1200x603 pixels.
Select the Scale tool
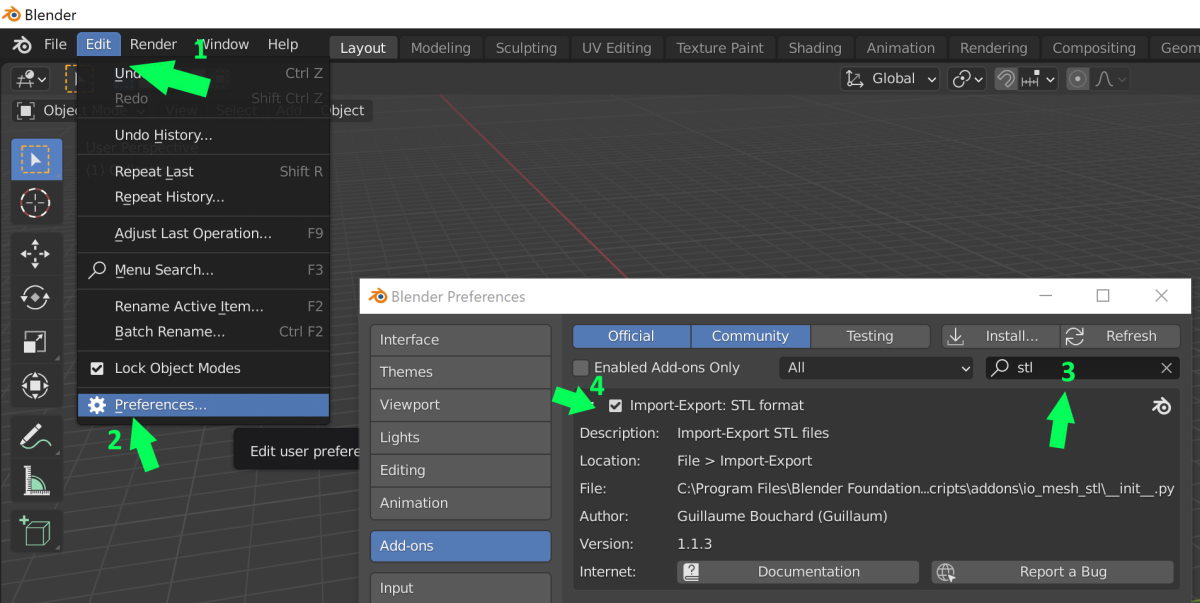click(35, 341)
